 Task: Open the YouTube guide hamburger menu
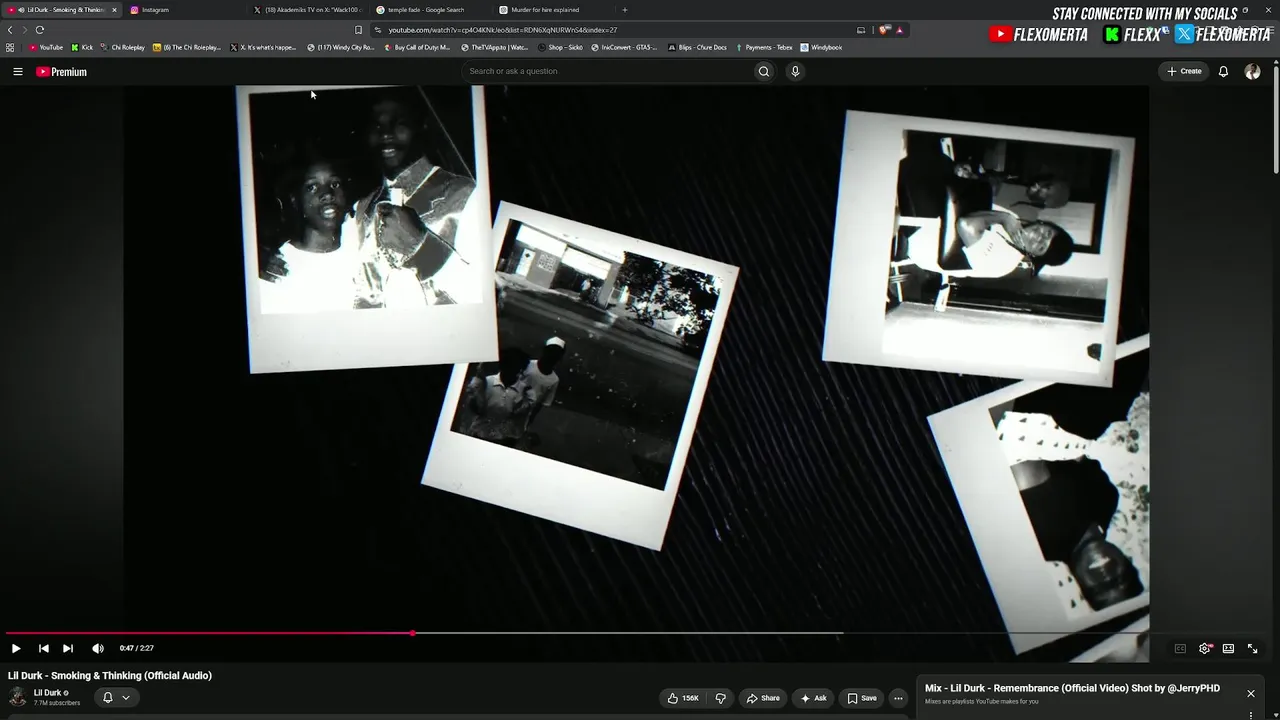(17, 72)
